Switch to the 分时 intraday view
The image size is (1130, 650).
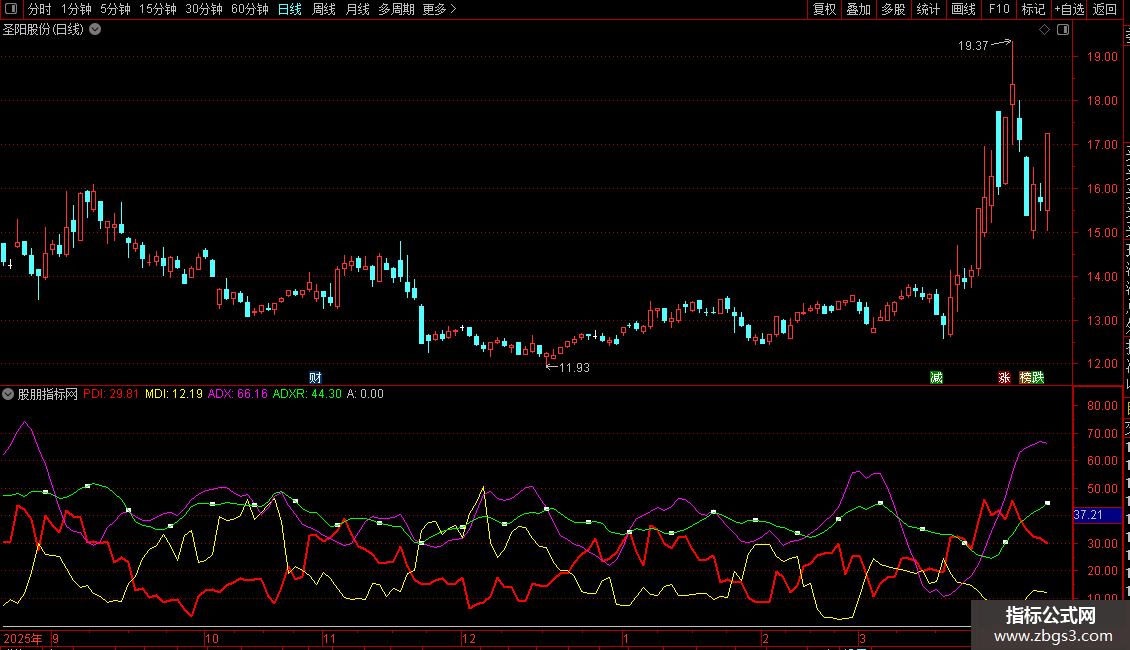coord(39,9)
